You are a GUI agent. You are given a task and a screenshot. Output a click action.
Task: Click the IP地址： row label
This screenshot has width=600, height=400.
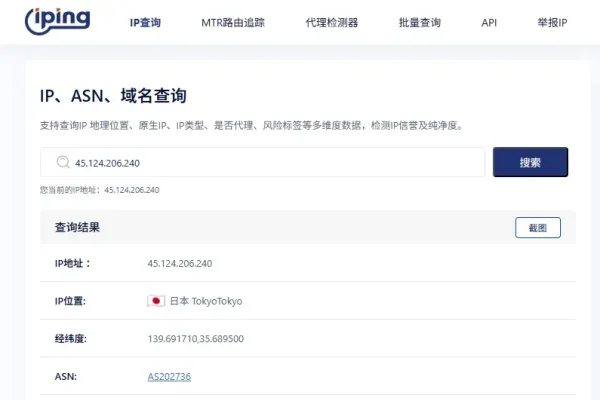[73, 263]
